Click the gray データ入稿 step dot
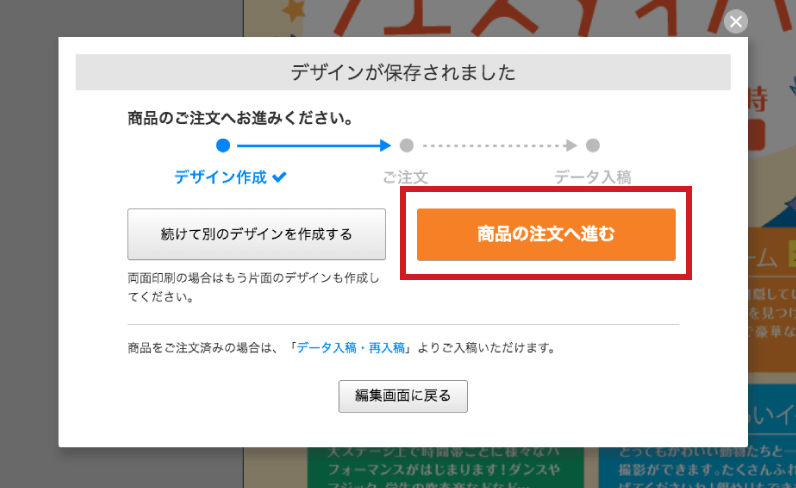 click(593, 146)
